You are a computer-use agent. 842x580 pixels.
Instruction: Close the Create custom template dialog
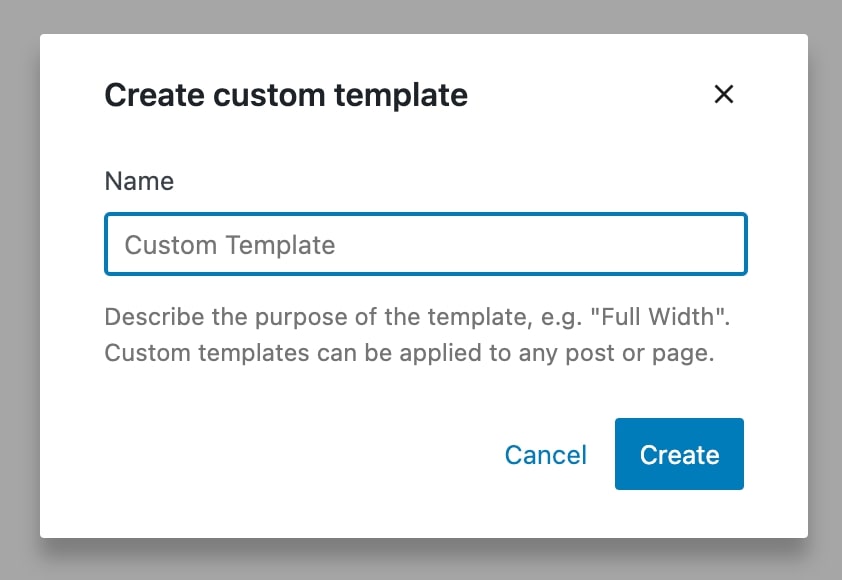[723, 95]
